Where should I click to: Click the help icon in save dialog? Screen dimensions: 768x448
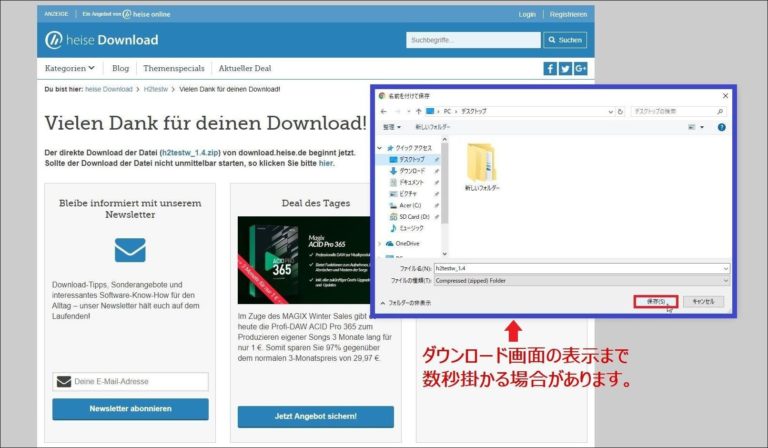point(721,127)
